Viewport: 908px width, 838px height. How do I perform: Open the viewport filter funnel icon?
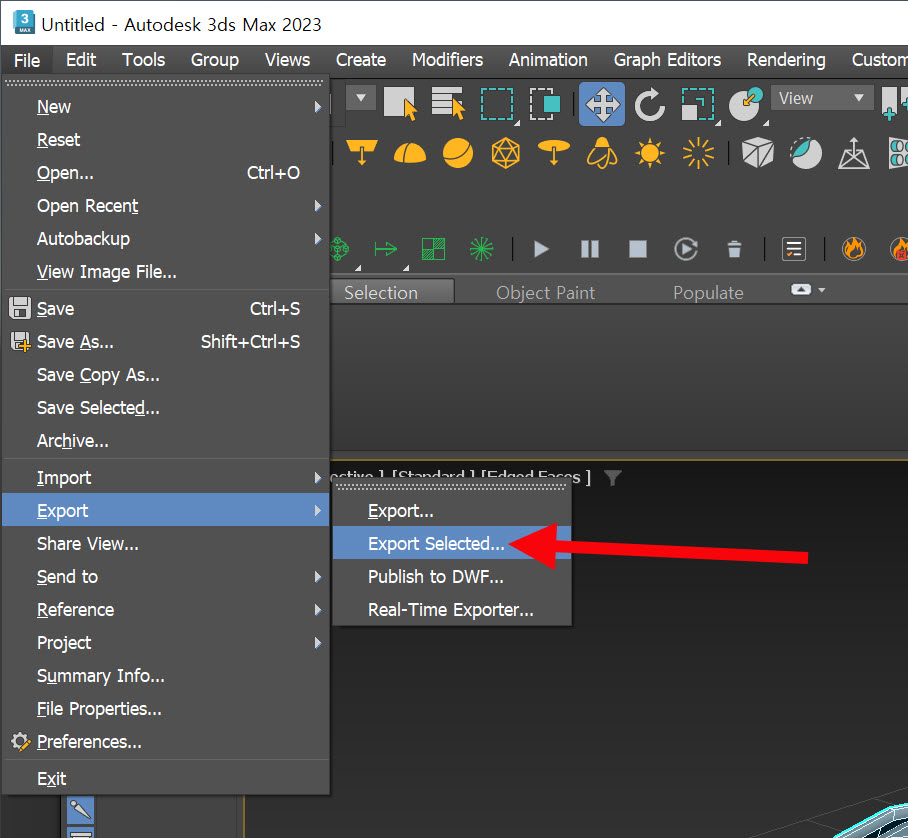613,477
